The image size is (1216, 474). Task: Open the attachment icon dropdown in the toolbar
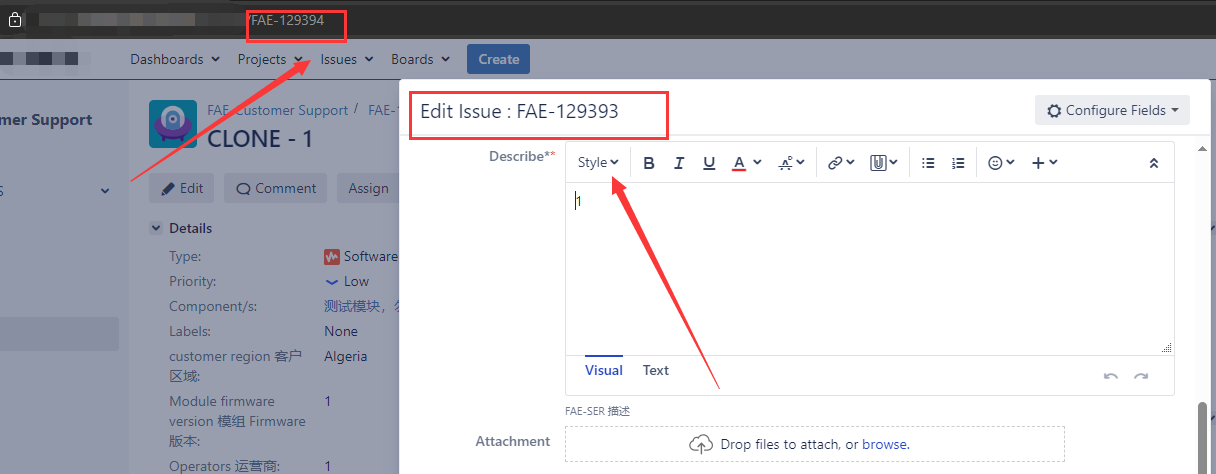(x=883, y=163)
